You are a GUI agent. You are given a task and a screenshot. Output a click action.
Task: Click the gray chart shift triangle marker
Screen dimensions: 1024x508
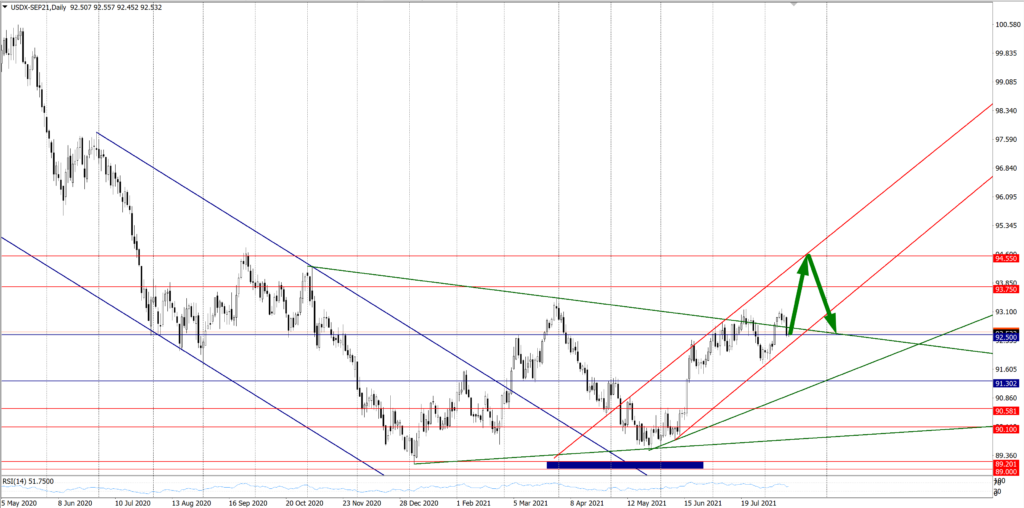(x=795, y=5)
